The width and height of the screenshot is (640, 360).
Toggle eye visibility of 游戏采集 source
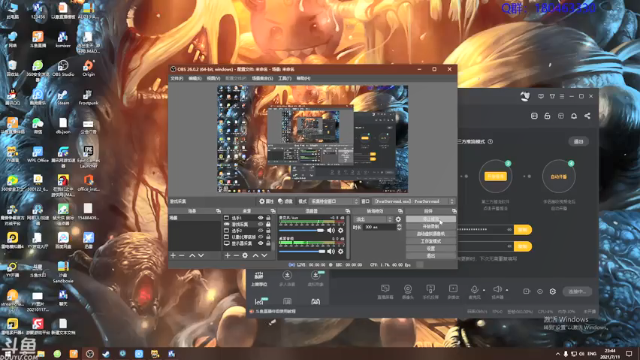coord(260,224)
